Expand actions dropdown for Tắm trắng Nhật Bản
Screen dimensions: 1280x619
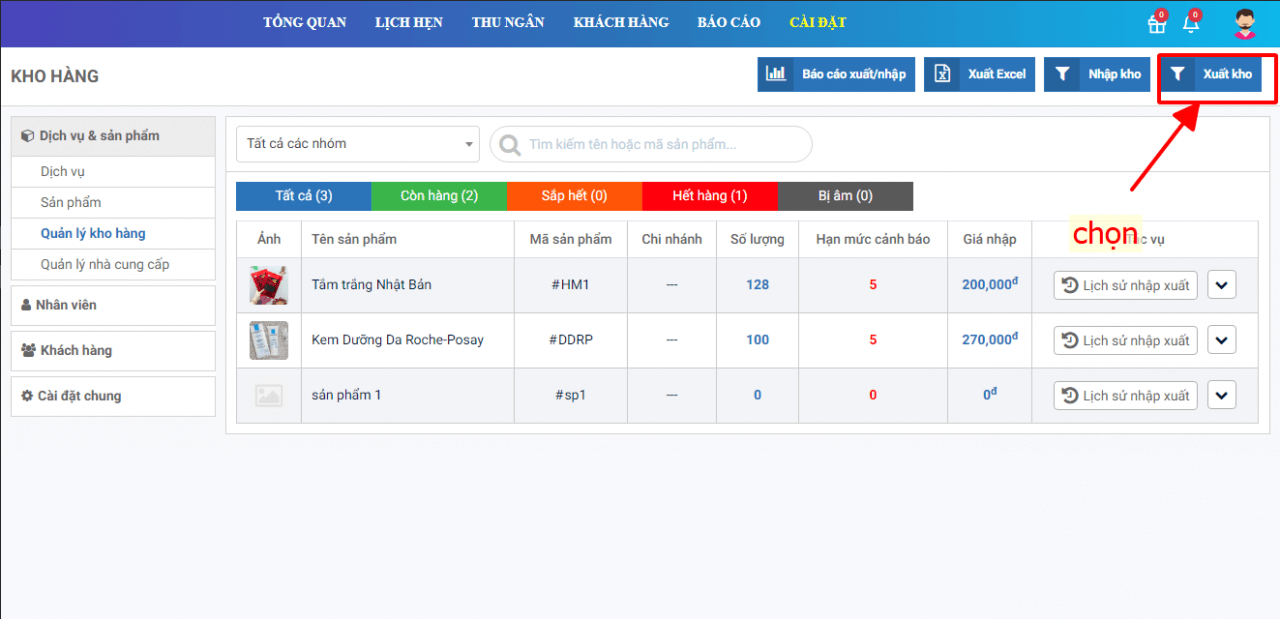coord(1221,285)
